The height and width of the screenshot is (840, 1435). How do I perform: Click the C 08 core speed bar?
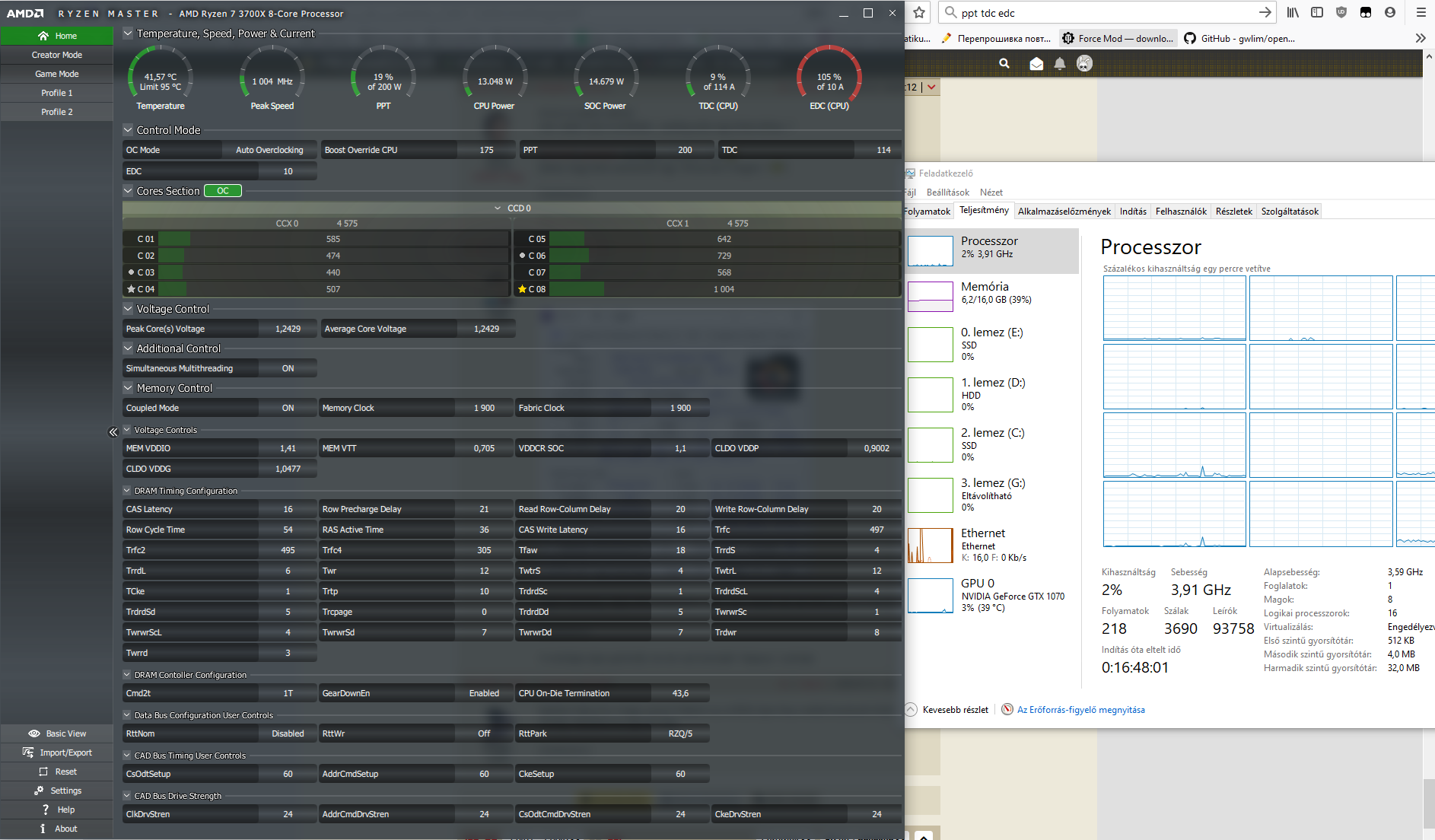724,289
